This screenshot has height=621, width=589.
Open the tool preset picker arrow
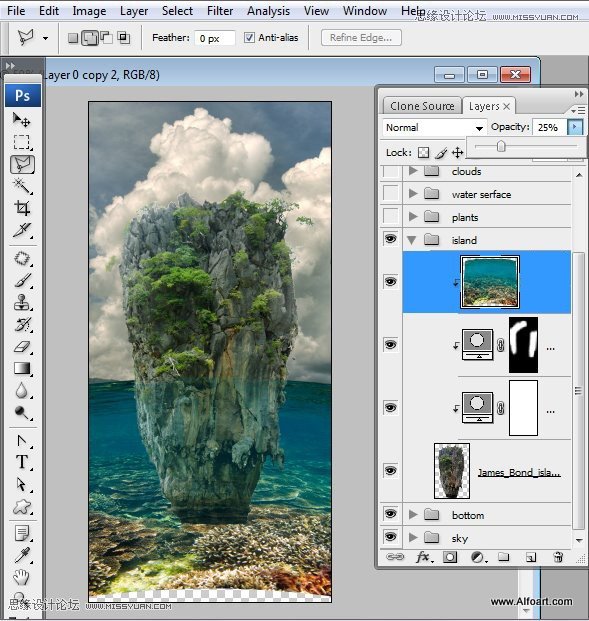pos(46,38)
